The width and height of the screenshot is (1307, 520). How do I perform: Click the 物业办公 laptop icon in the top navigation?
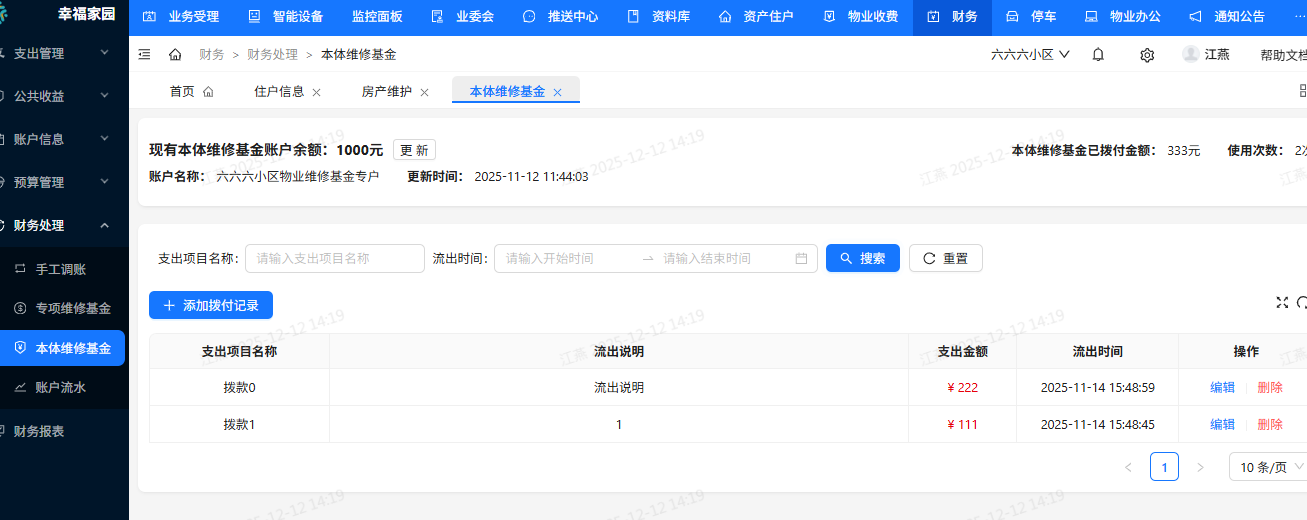[x=1091, y=17]
